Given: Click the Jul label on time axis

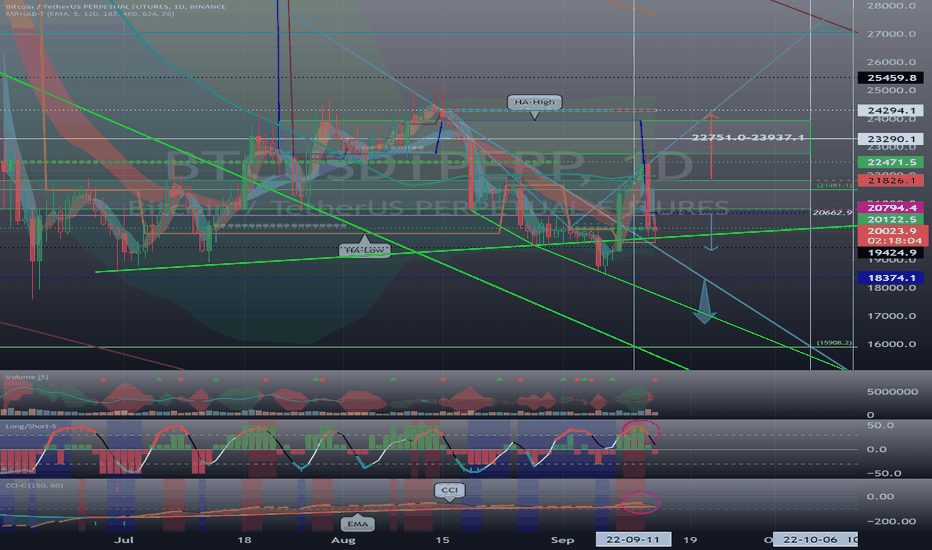Looking at the screenshot, I should click(124, 540).
